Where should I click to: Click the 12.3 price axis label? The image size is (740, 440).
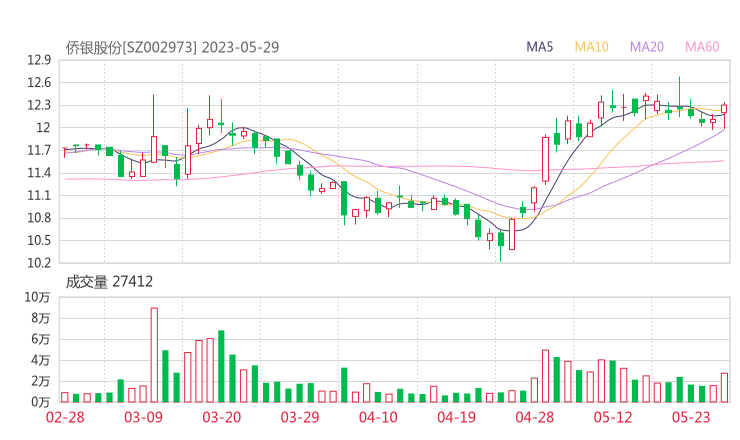click(x=39, y=105)
